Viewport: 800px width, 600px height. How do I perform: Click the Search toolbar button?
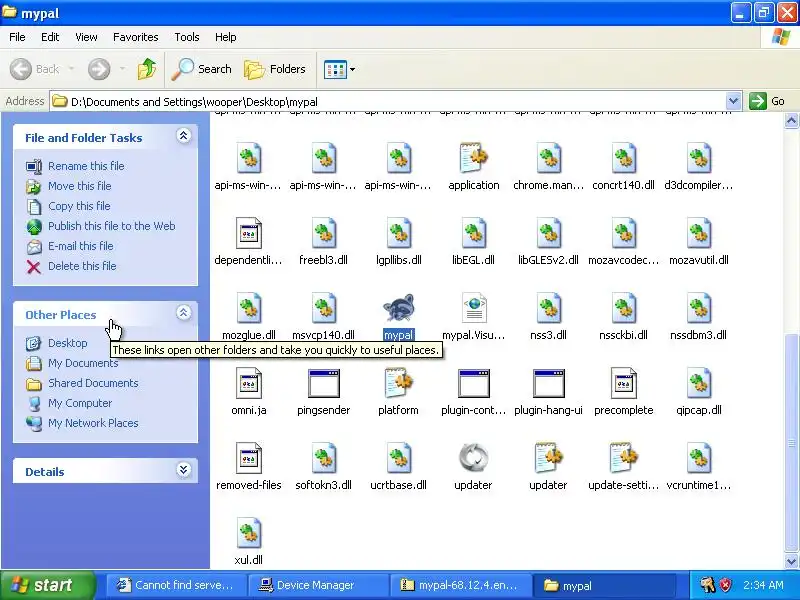tap(202, 69)
